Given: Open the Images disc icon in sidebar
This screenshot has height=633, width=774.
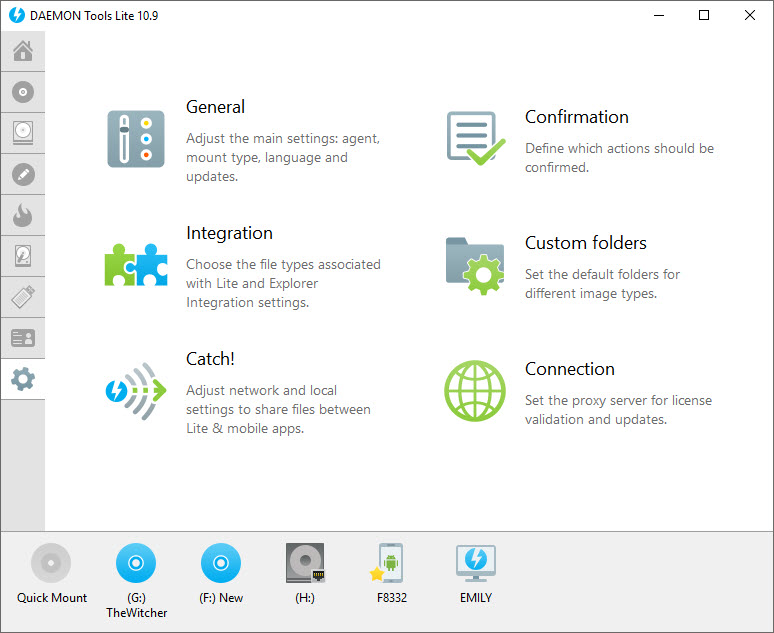Looking at the screenshot, I should 23,92.
